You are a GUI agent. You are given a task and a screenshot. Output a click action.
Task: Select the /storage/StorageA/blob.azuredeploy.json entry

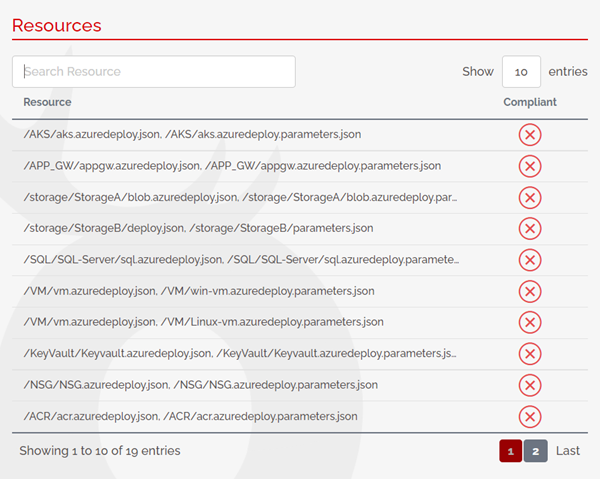tap(240, 197)
